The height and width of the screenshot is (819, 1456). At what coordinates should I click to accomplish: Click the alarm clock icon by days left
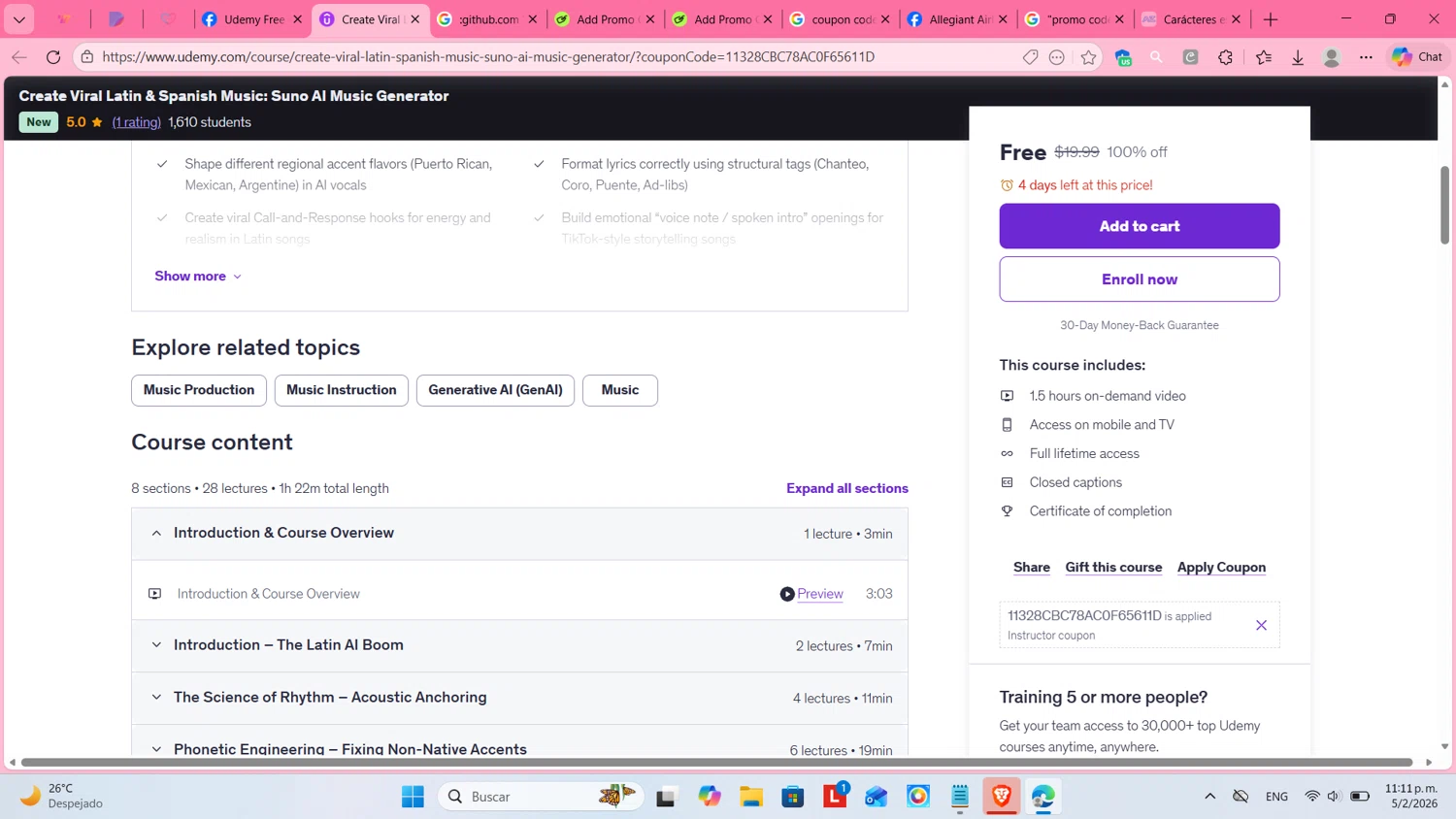tap(1007, 185)
